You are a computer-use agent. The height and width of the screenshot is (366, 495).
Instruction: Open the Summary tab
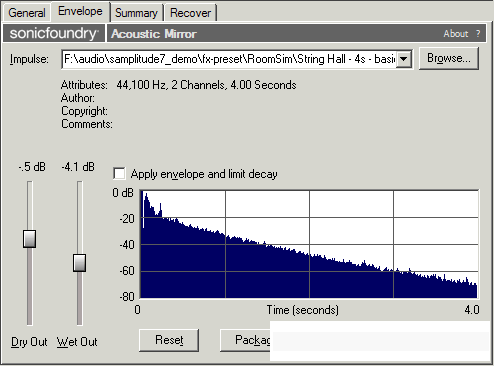coord(136,13)
